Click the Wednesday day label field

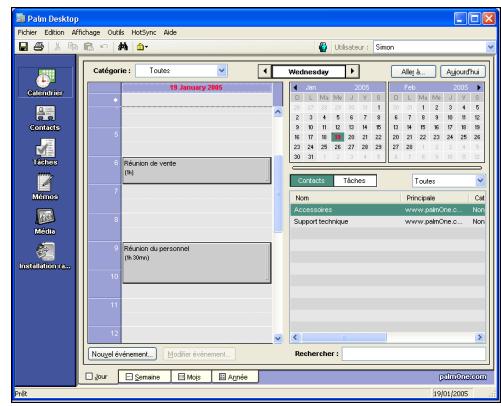pos(309,72)
